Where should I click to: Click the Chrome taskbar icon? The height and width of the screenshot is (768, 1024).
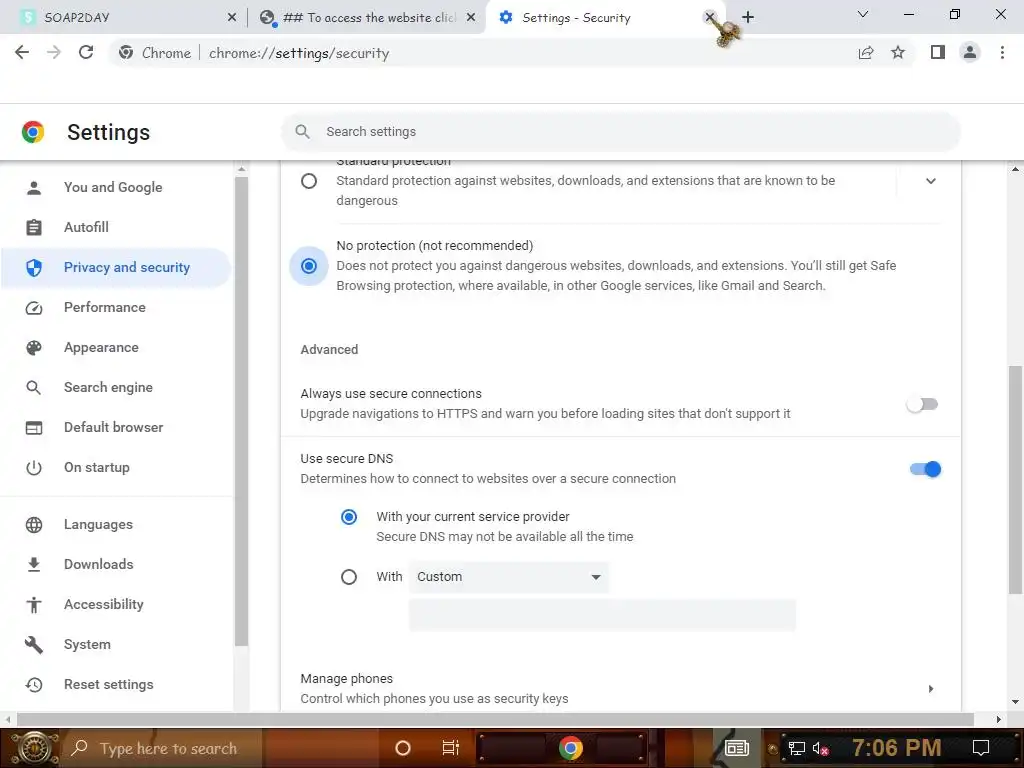[x=570, y=748]
